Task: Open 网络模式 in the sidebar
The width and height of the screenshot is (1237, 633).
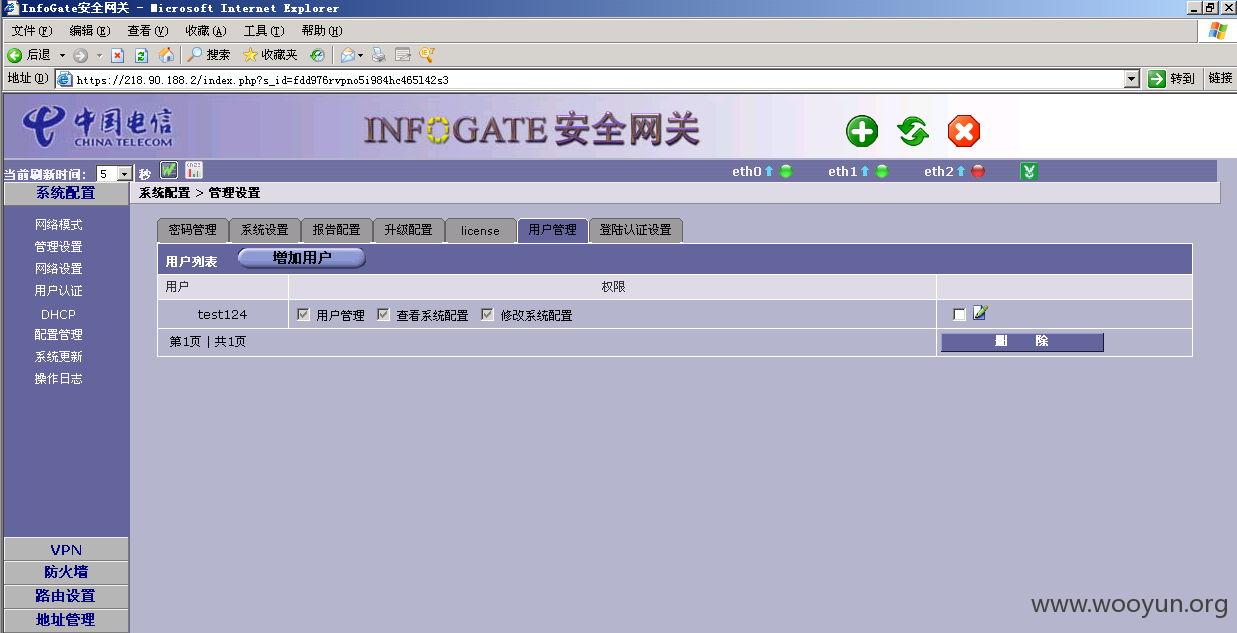Action: point(59,225)
